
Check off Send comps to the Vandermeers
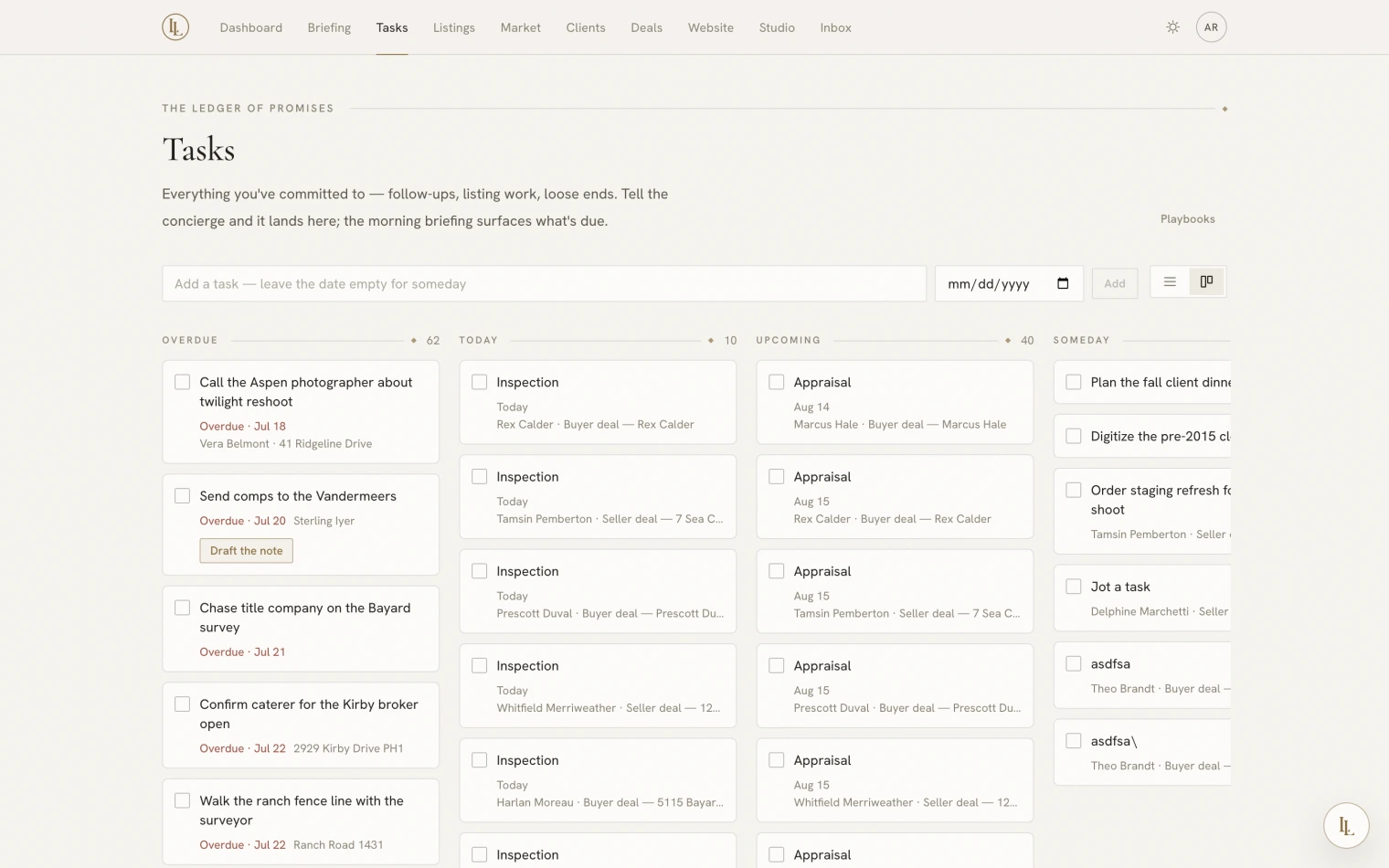(x=182, y=495)
